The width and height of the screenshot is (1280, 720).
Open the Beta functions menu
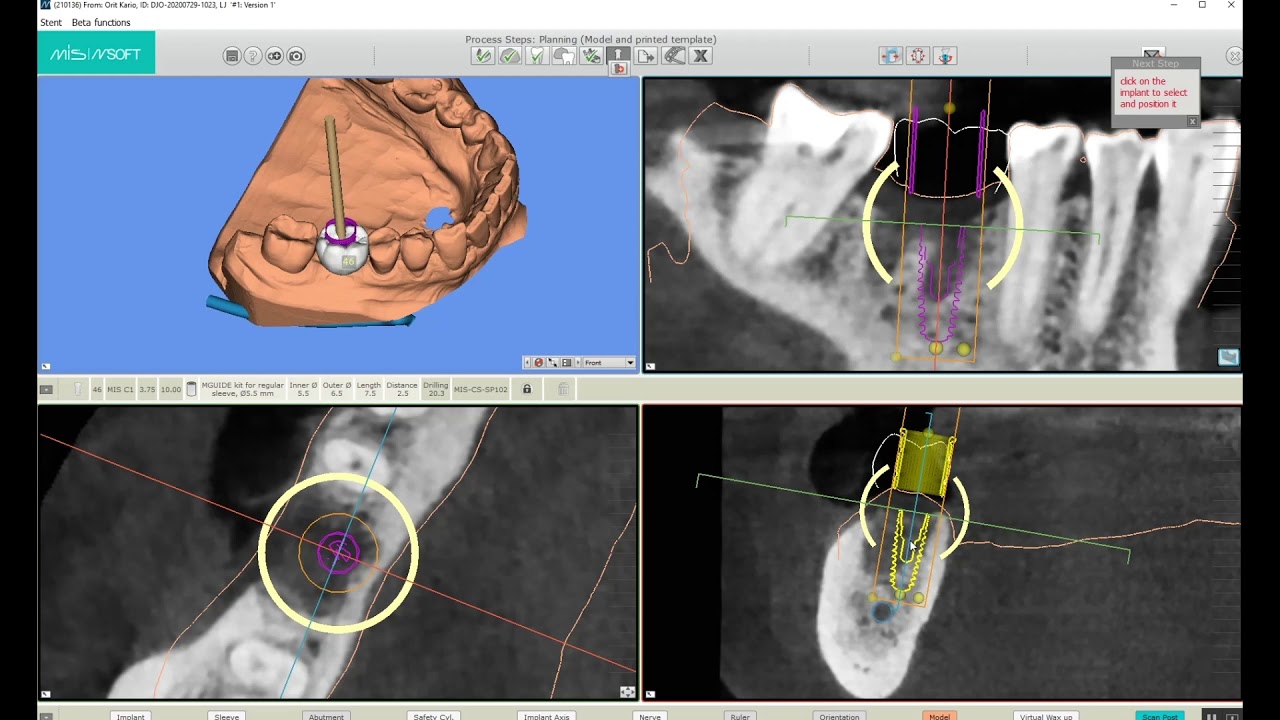pyautogui.click(x=101, y=22)
